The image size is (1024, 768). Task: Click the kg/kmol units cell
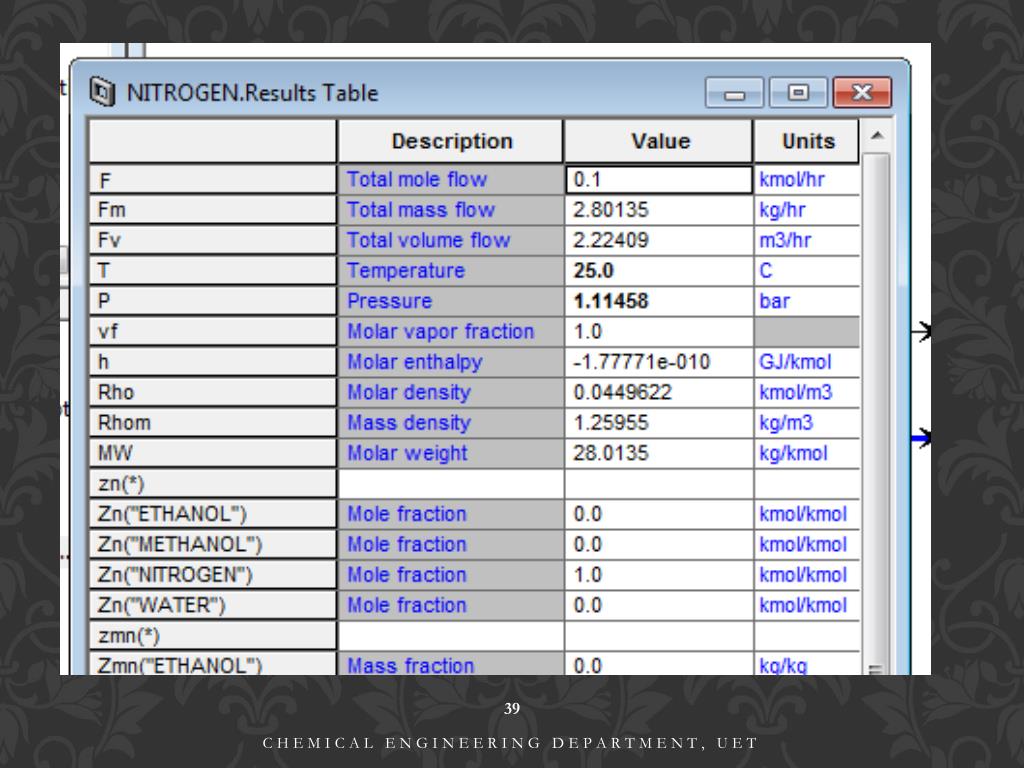(x=807, y=453)
